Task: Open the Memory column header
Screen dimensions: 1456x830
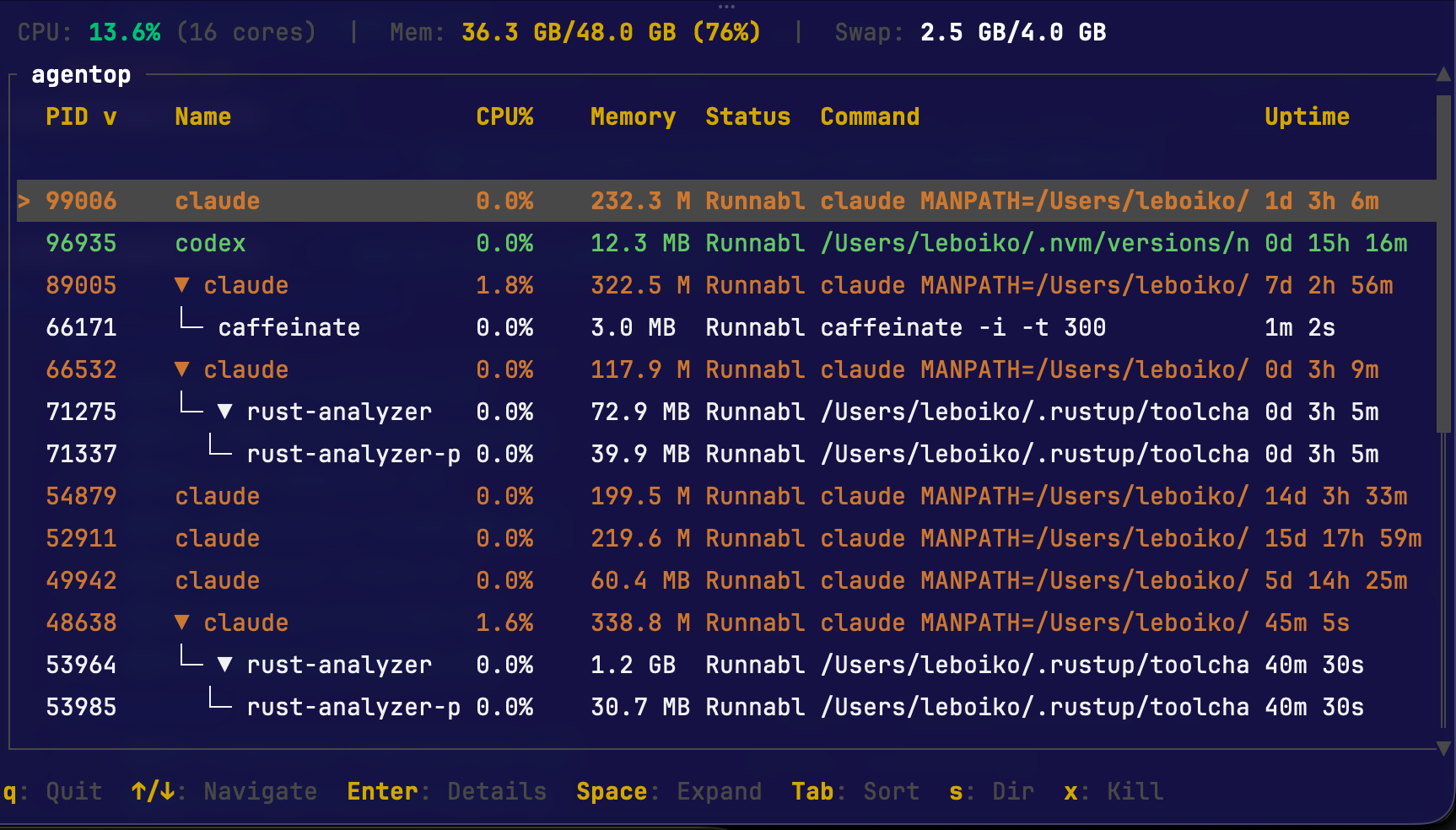Action: tap(633, 116)
